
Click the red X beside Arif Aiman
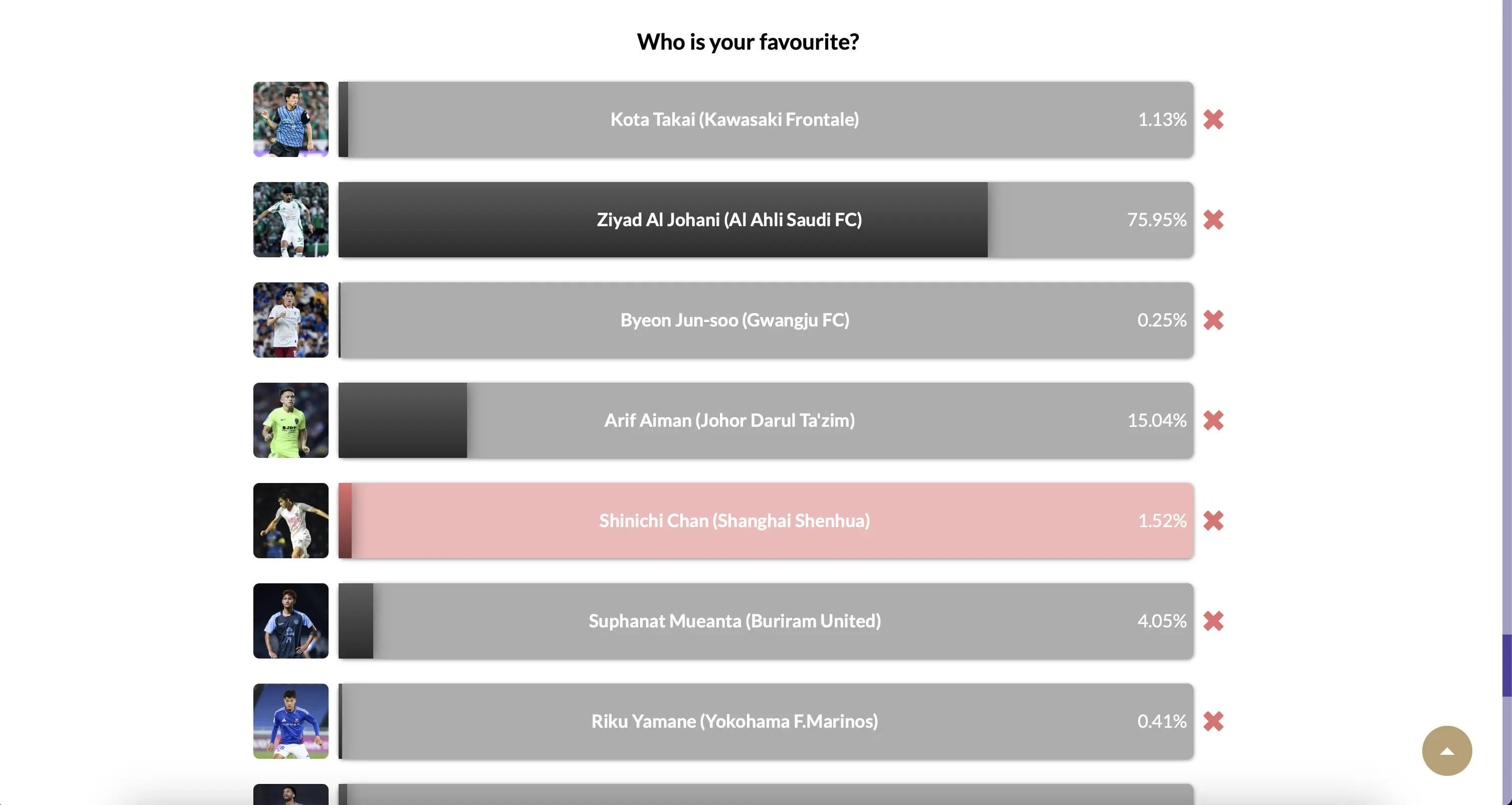[1213, 420]
